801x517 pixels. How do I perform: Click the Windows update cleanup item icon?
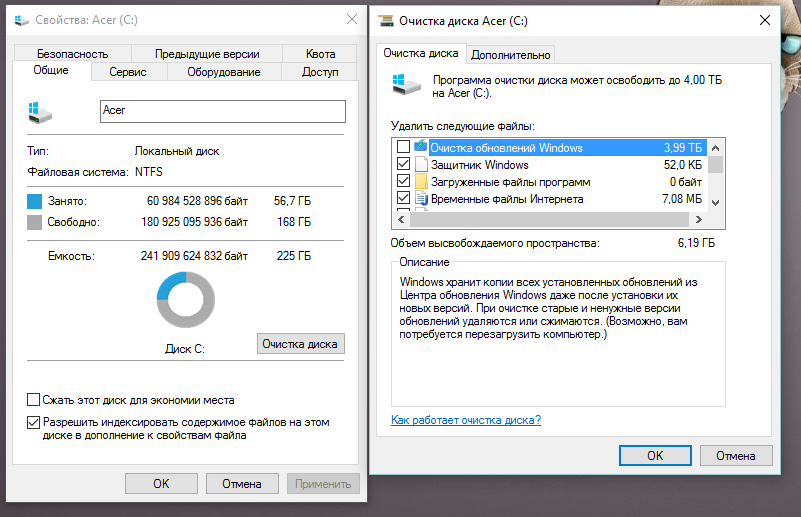coord(421,148)
